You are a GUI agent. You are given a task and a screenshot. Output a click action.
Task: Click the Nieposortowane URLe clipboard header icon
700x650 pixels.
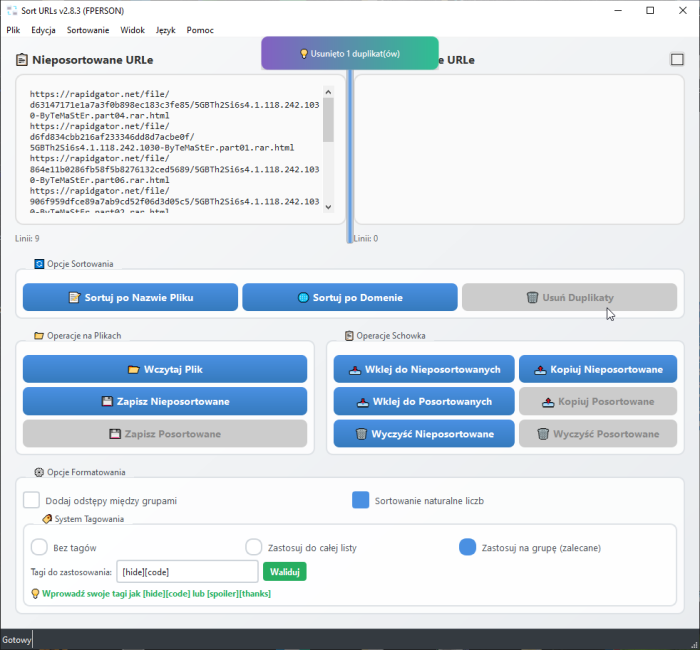click(22, 60)
